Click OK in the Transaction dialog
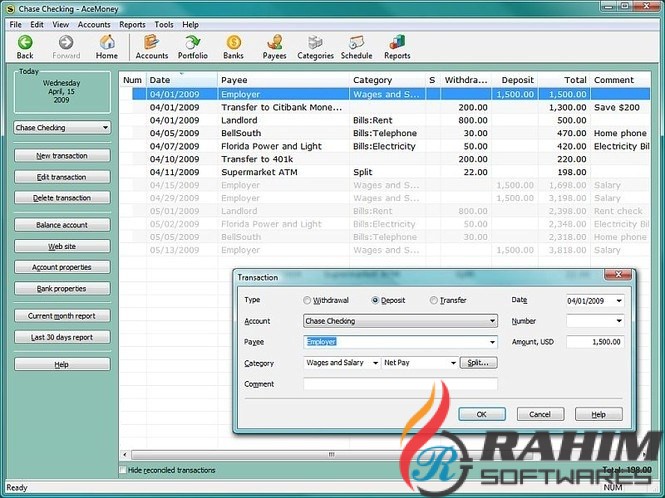This screenshot has width=665, height=498. coord(482,414)
